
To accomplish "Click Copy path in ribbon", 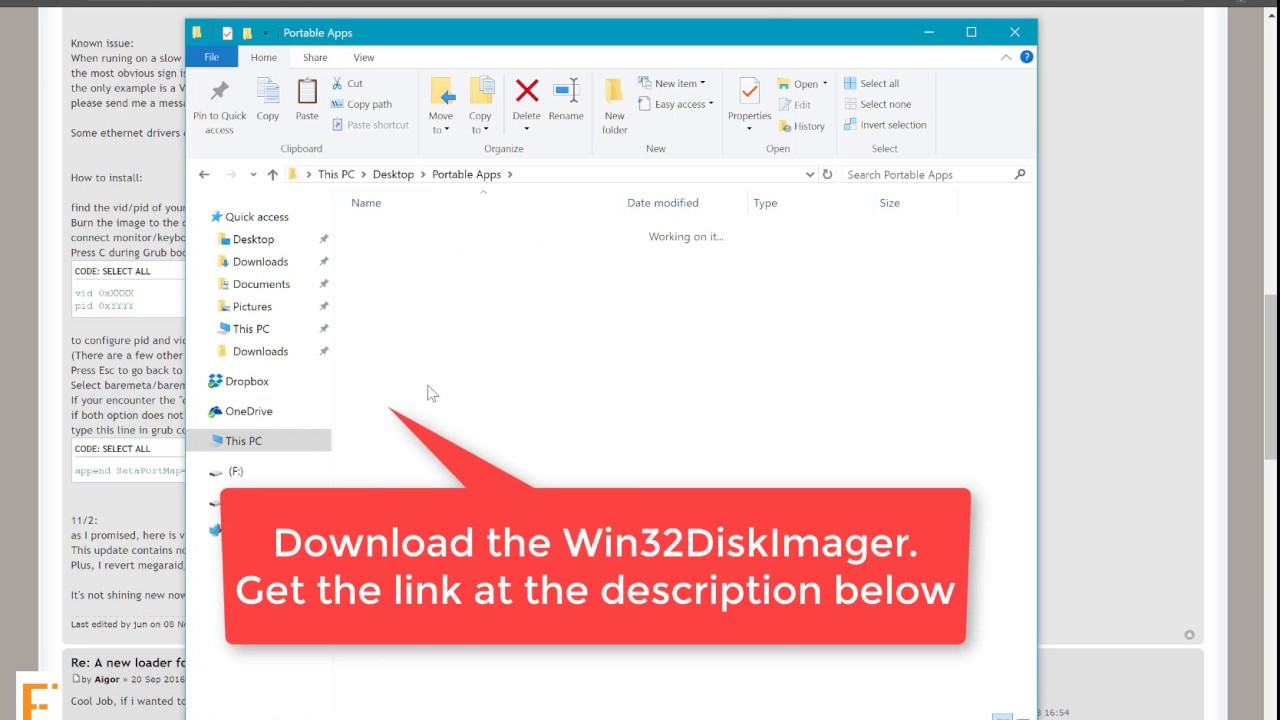I will point(361,104).
